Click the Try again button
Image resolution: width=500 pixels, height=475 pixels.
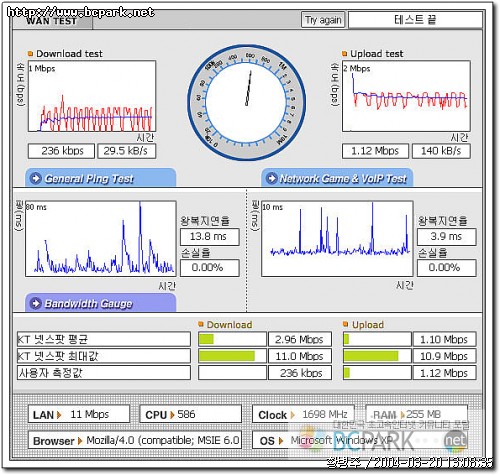323,20
